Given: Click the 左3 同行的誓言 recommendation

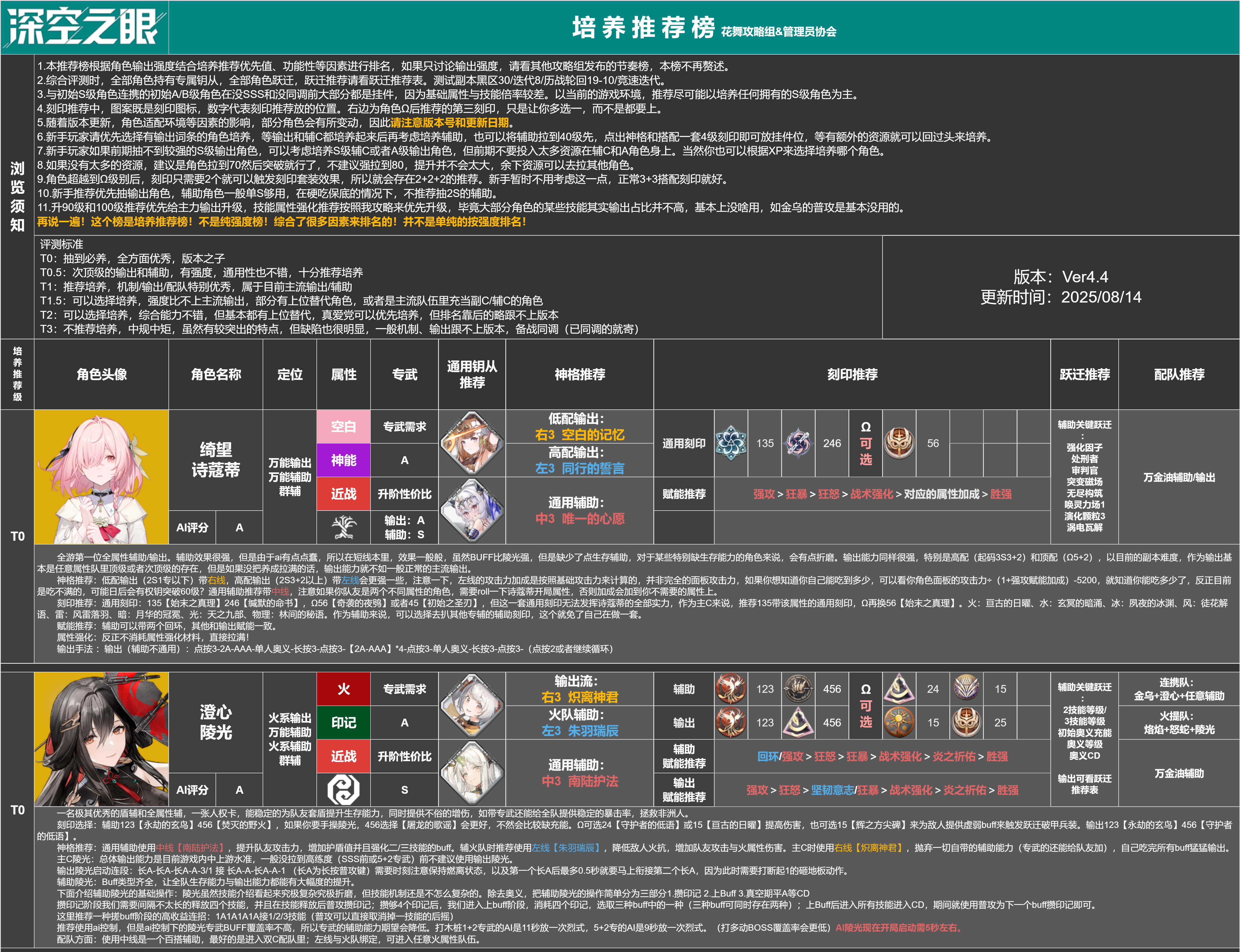Looking at the screenshot, I should 579,468.
